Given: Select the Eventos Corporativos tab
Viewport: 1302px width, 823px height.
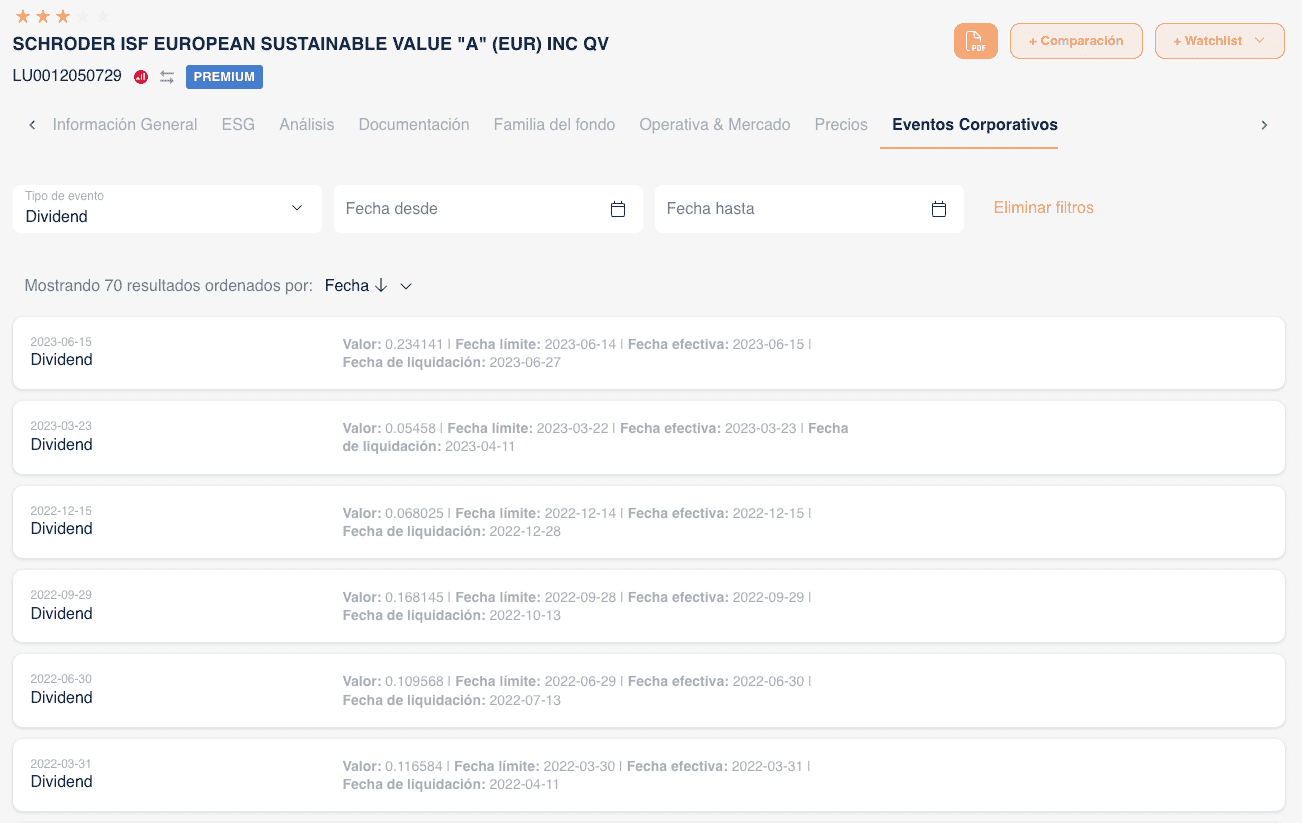Looking at the screenshot, I should coord(975,125).
